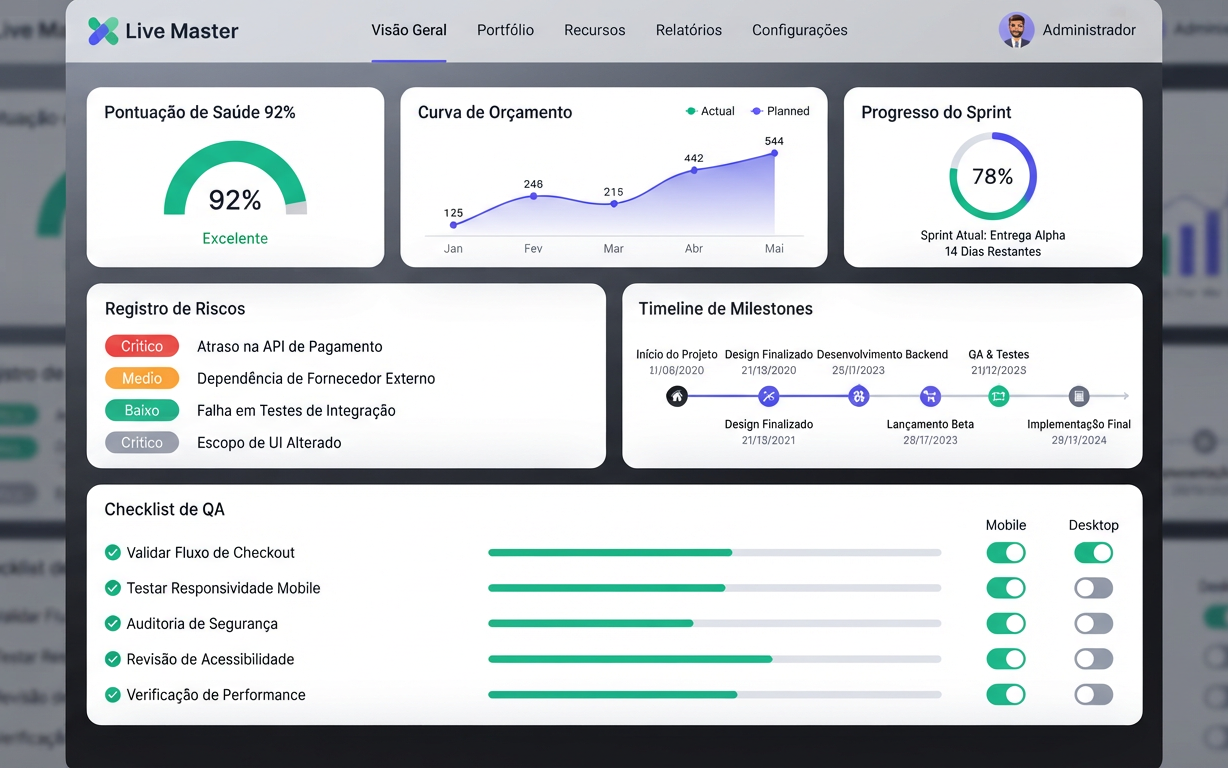Open the Administrador avatar picture
This screenshot has width=1228, height=768.
[1016, 30]
